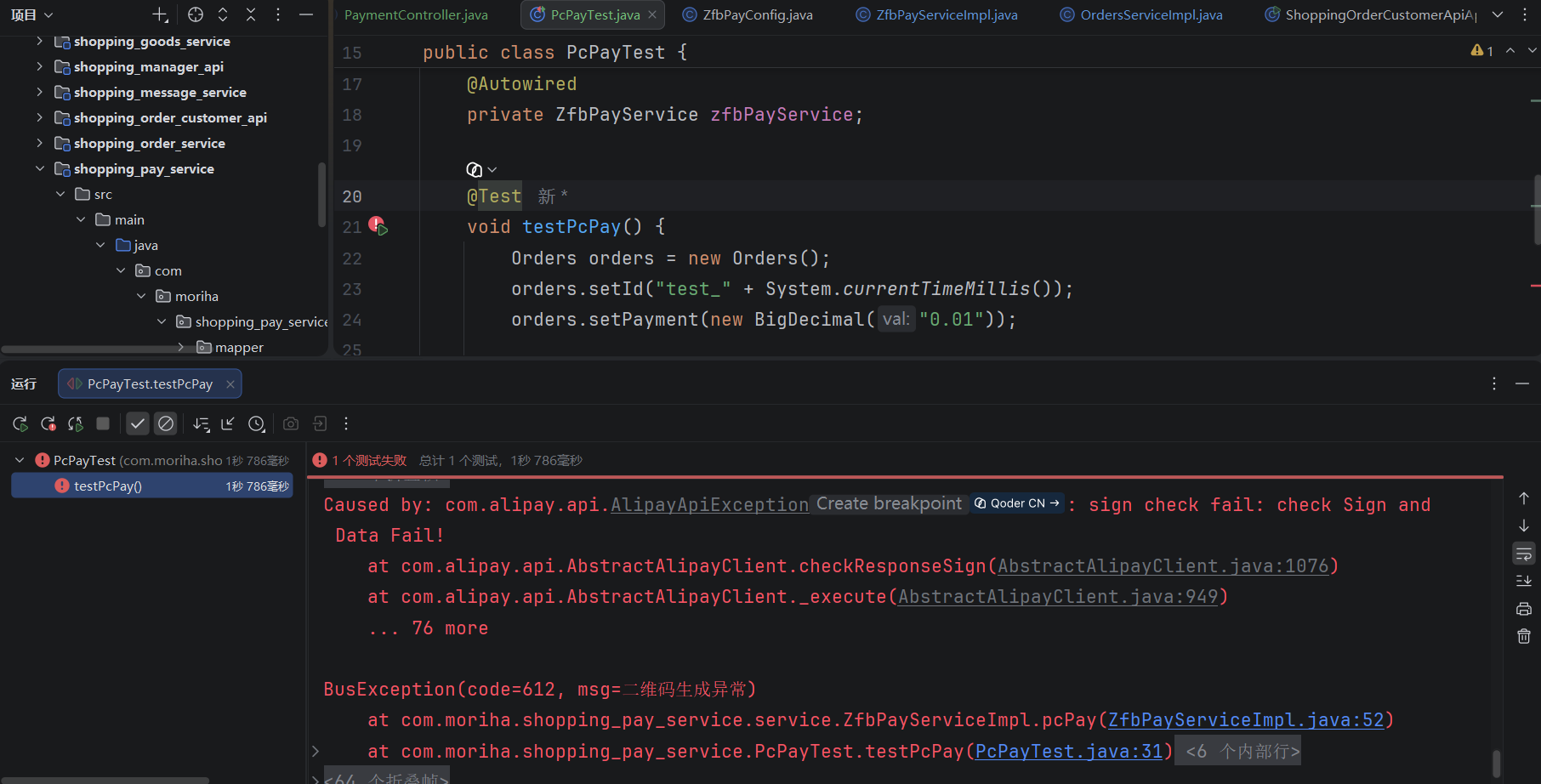The height and width of the screenshot is (784, 1541).
Task: Rerun the PcPayTest test
Action: coord(20,423)
